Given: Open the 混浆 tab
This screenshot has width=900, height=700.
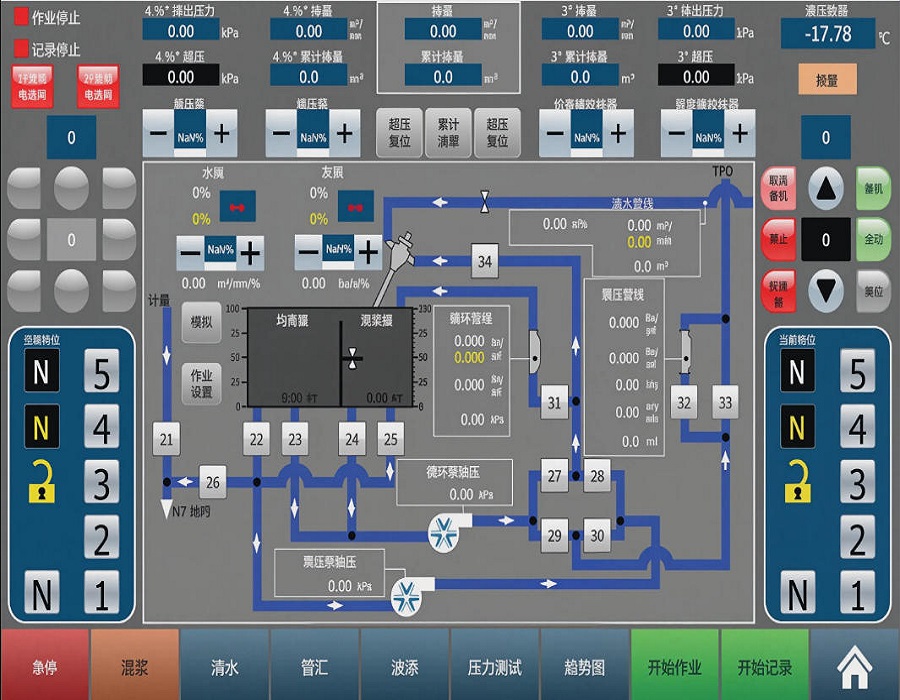Looking at the screenshot, I should [135, 664].
